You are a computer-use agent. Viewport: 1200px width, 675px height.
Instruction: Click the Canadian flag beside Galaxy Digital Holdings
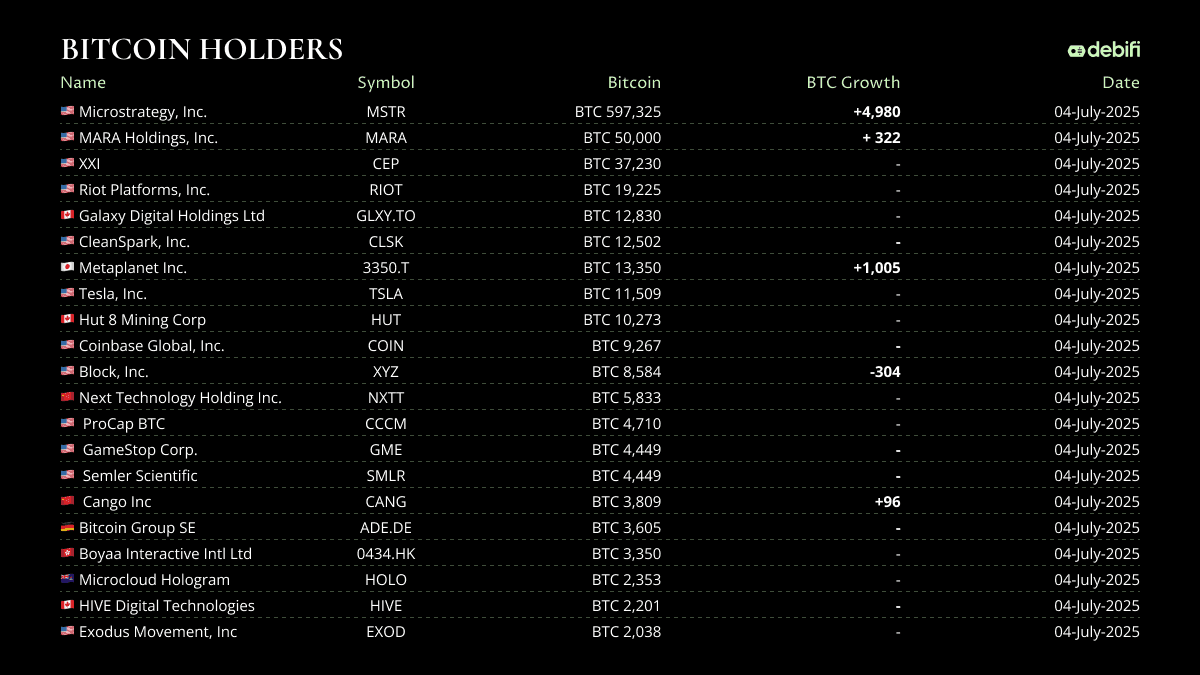pyautogui.click(x=67, y=216)
